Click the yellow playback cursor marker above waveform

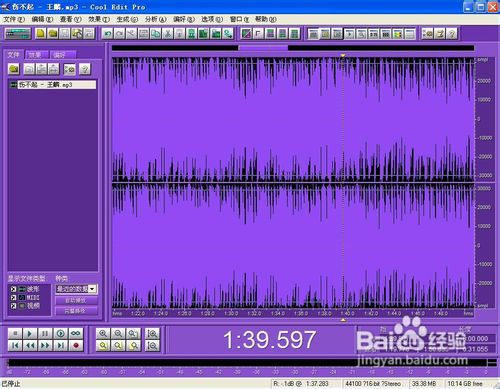343,55
